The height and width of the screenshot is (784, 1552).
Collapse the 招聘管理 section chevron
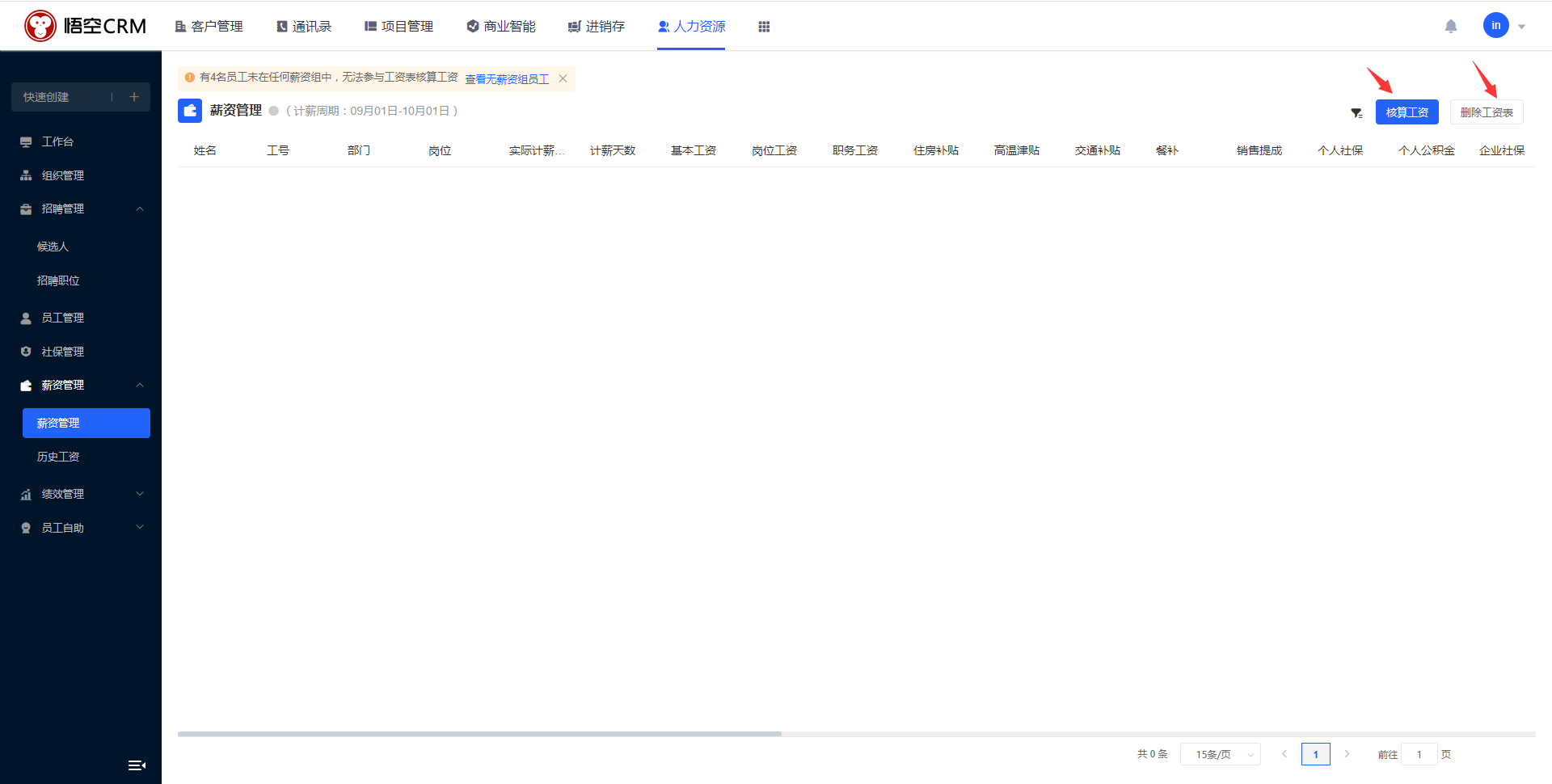140,209
